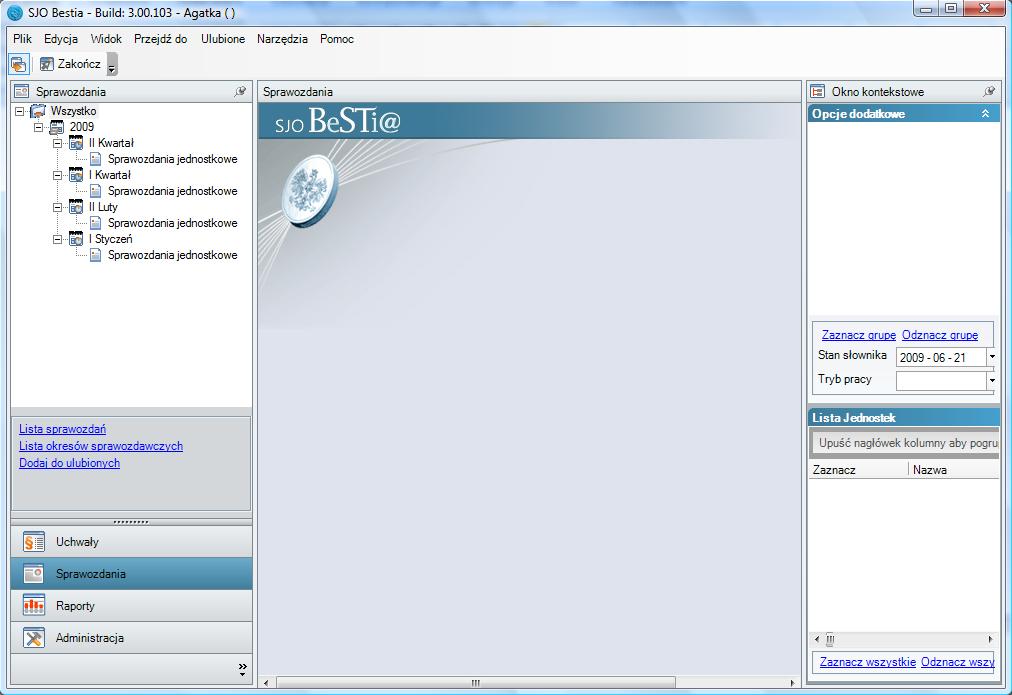Select Sprawozdania jednostkowe under II Kwartał
The width and height of the screenshot is (1012, 695).
[172, 159]
